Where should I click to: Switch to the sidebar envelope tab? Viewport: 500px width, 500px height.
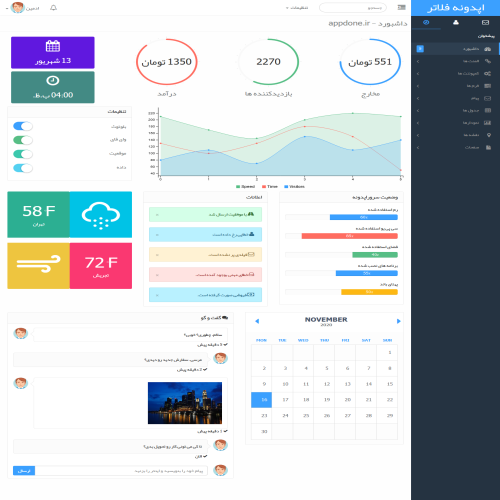click(485, 23)
